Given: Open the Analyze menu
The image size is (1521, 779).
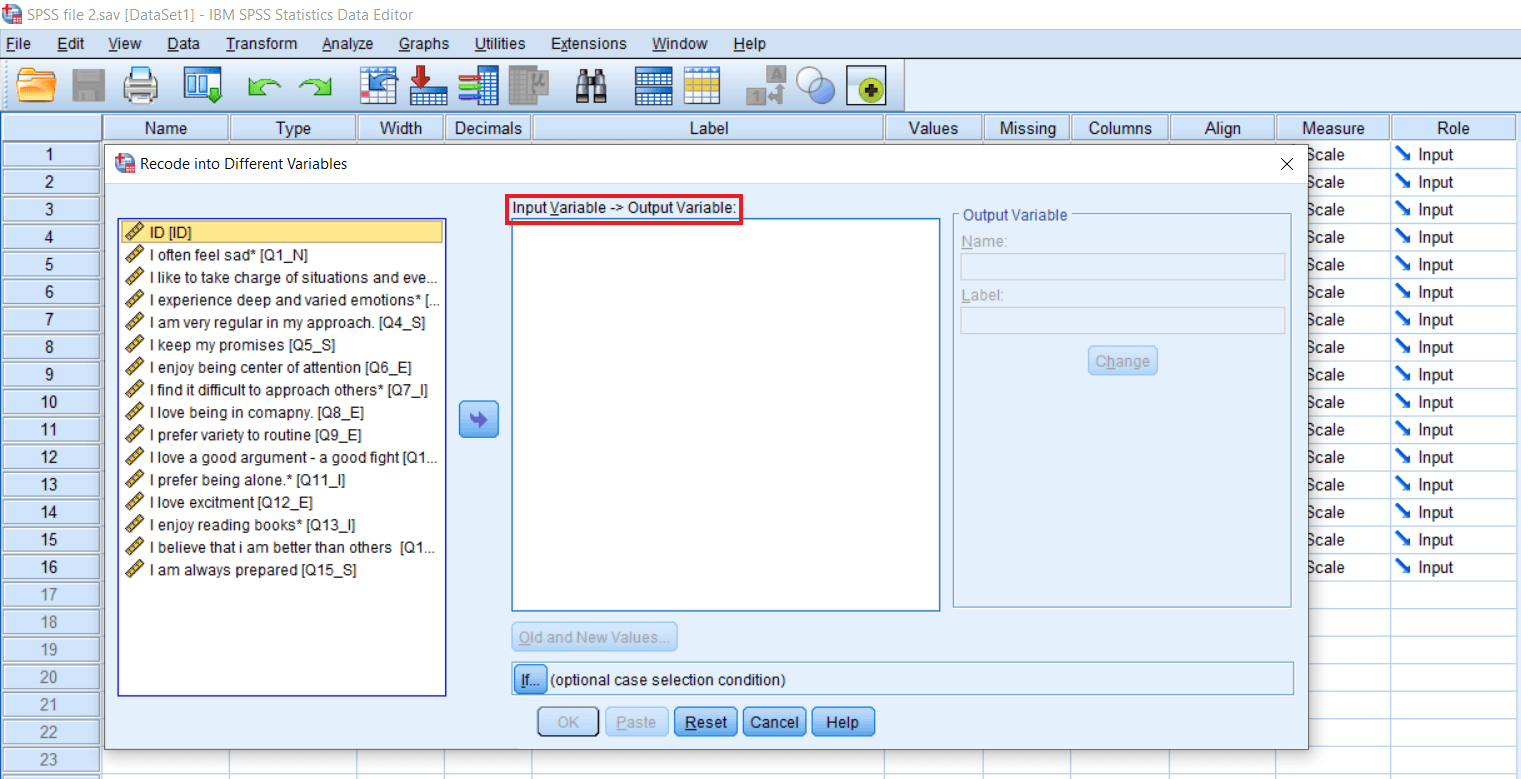Looking at the screenshot, I should [x=347, y=44].
